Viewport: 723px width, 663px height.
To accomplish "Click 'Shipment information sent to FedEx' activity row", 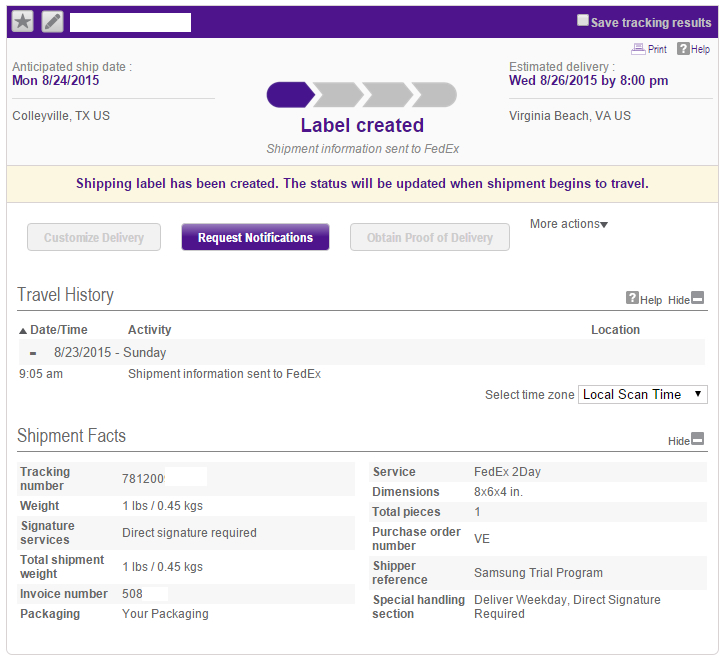I will coord(224,373).
